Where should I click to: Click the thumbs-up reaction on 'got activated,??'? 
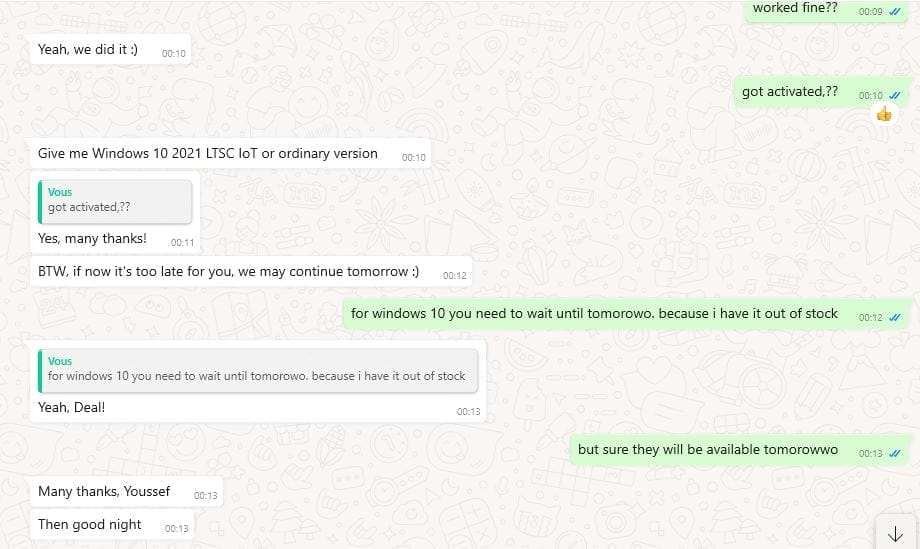[x=884, y=113]
